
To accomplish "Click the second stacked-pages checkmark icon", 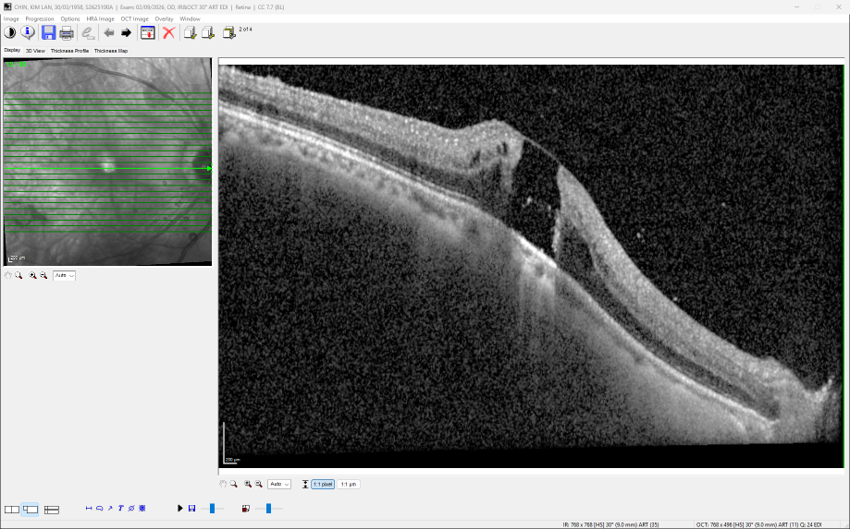I will [208, 33].
